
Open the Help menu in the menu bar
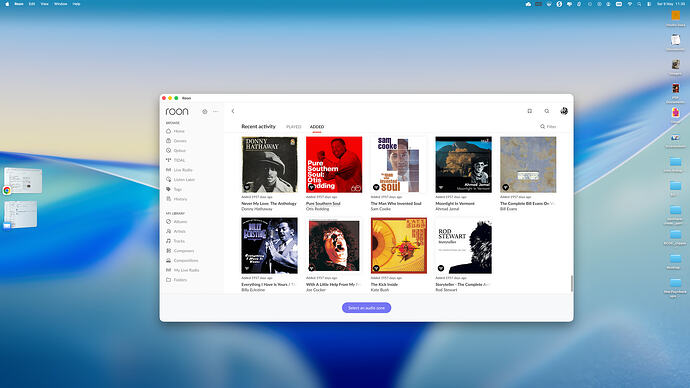(76, 4)
